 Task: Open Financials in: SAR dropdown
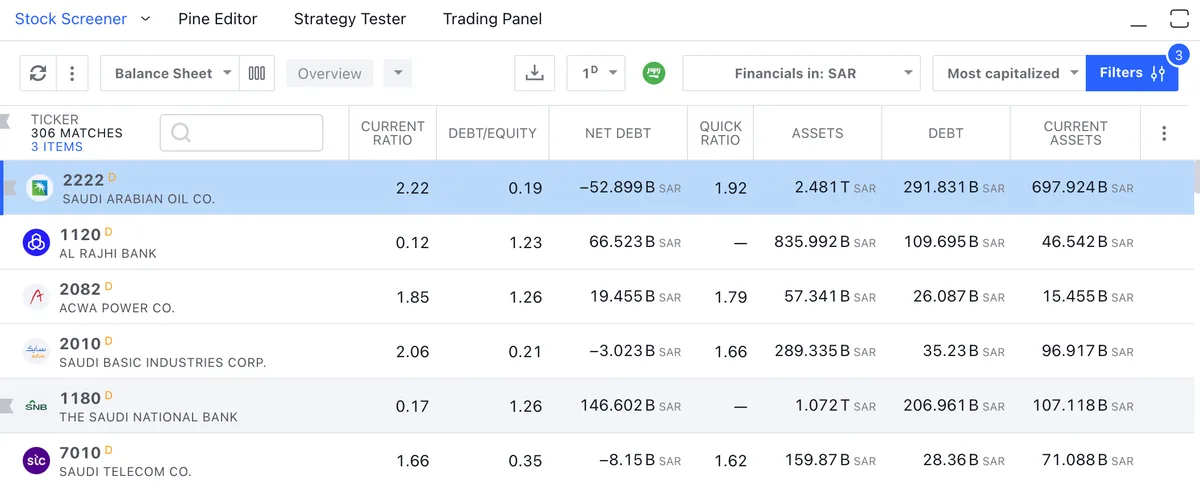(x=801, y=73)
